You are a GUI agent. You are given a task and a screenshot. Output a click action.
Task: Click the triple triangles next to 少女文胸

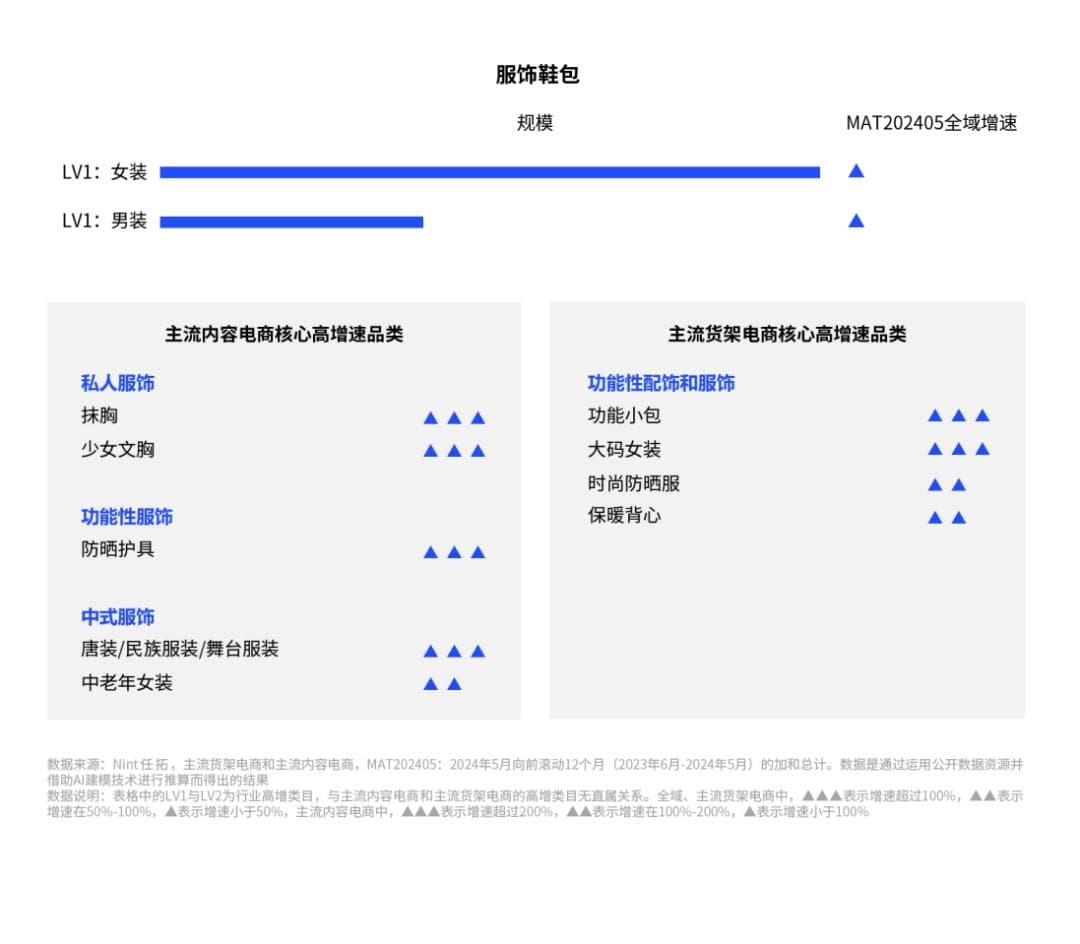pyautogui.click(x=454, y=451)
